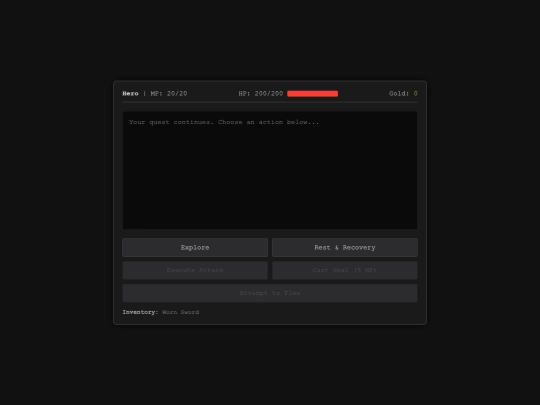
Task: Click the Inventory label
Action: [140, 312]
